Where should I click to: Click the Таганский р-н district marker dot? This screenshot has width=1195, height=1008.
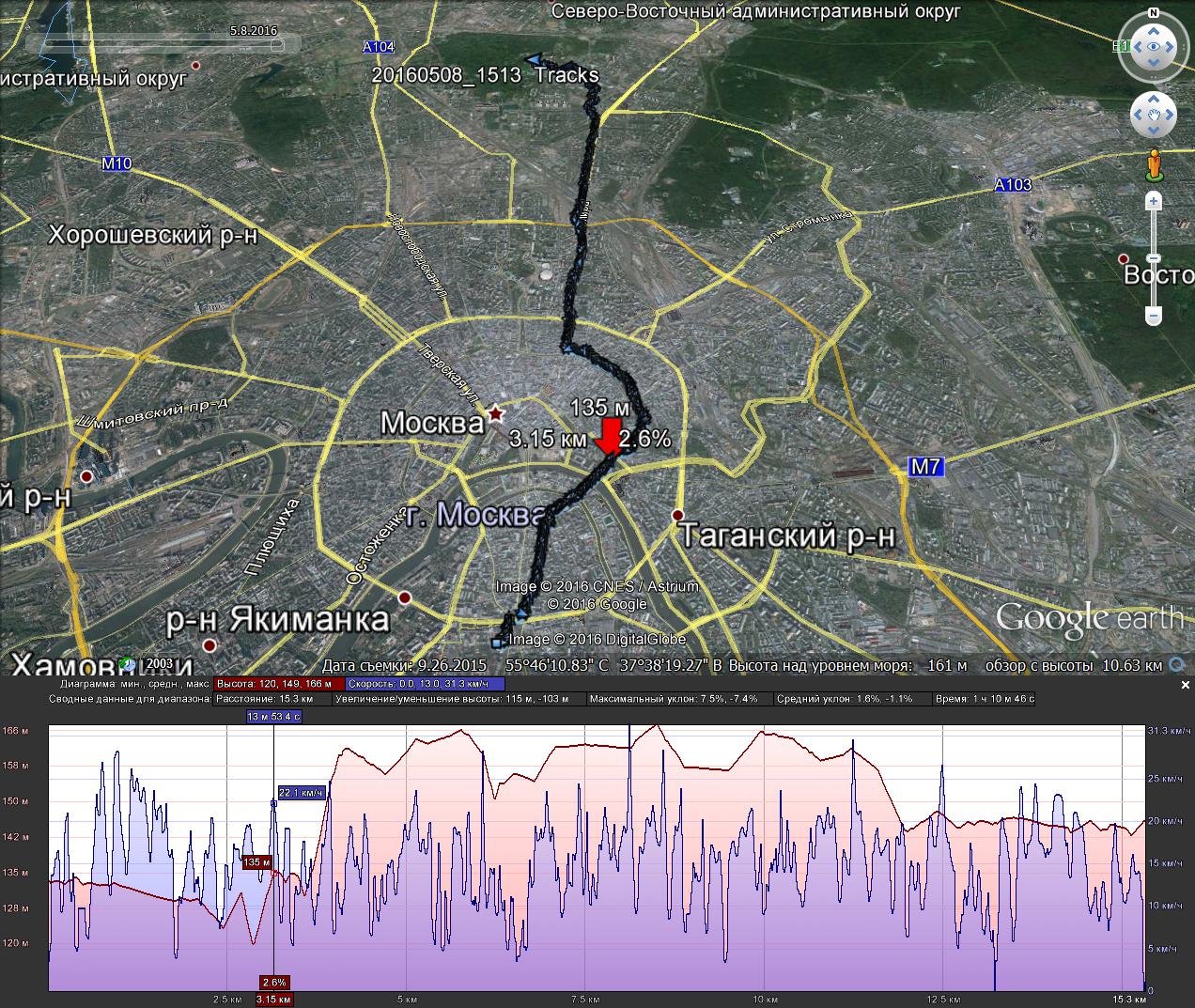(x=677, y=515)
